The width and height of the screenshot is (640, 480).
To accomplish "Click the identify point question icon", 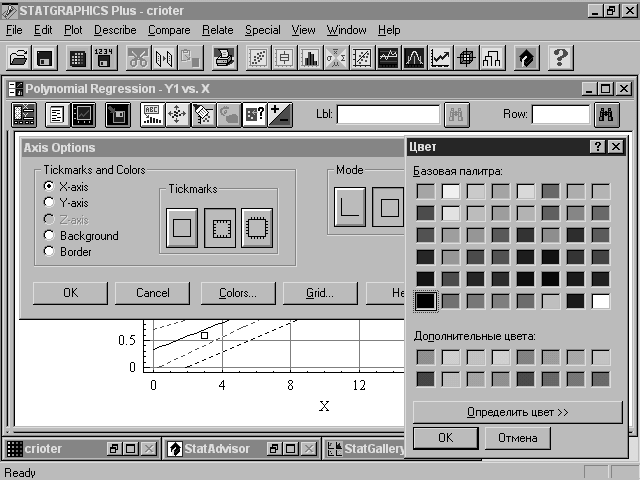I will [x=254, y=115].
